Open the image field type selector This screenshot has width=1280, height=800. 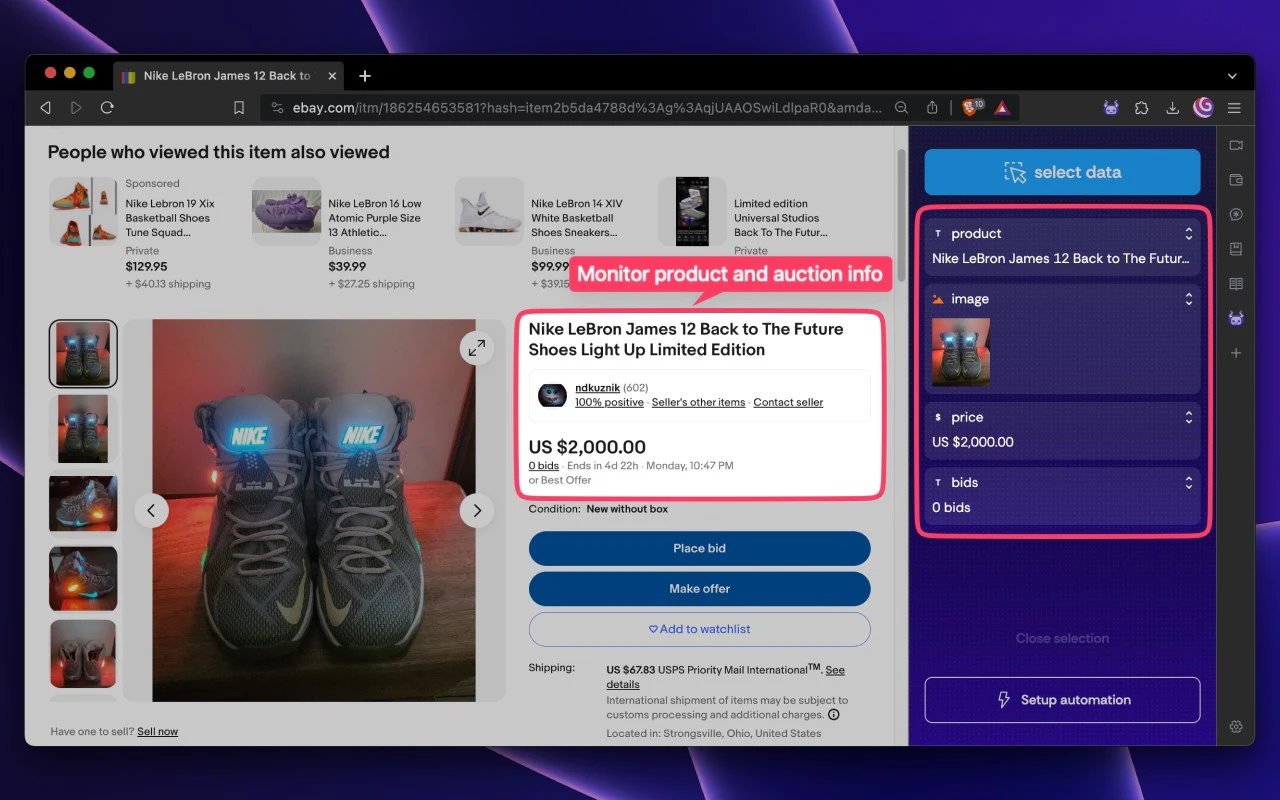(x=1188, y=299)
